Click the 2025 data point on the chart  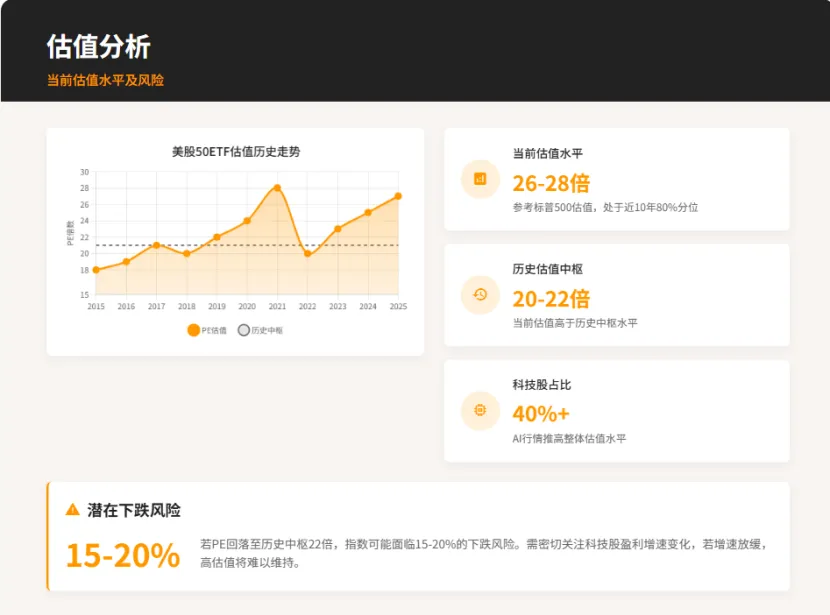[398, 196]
